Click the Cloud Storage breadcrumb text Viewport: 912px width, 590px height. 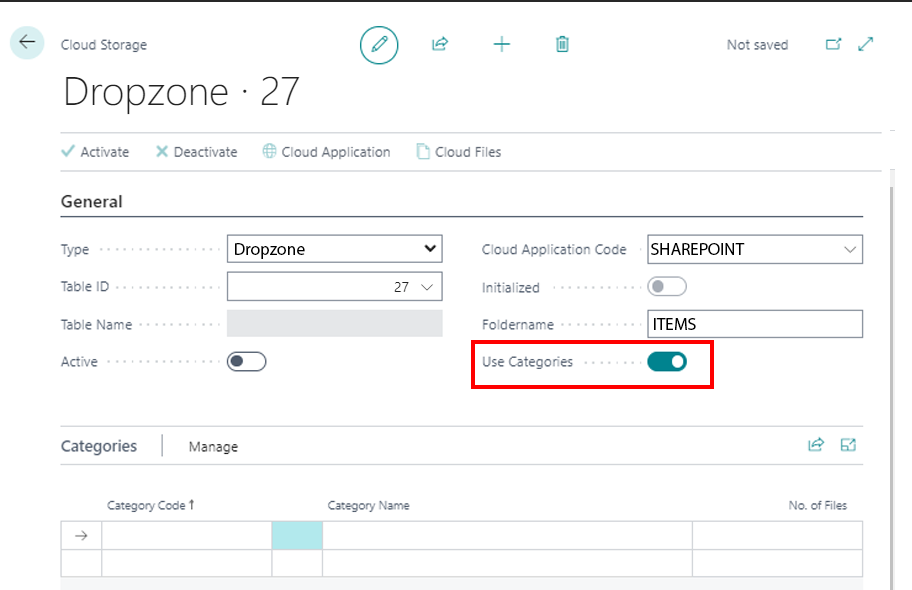point(104,45)
